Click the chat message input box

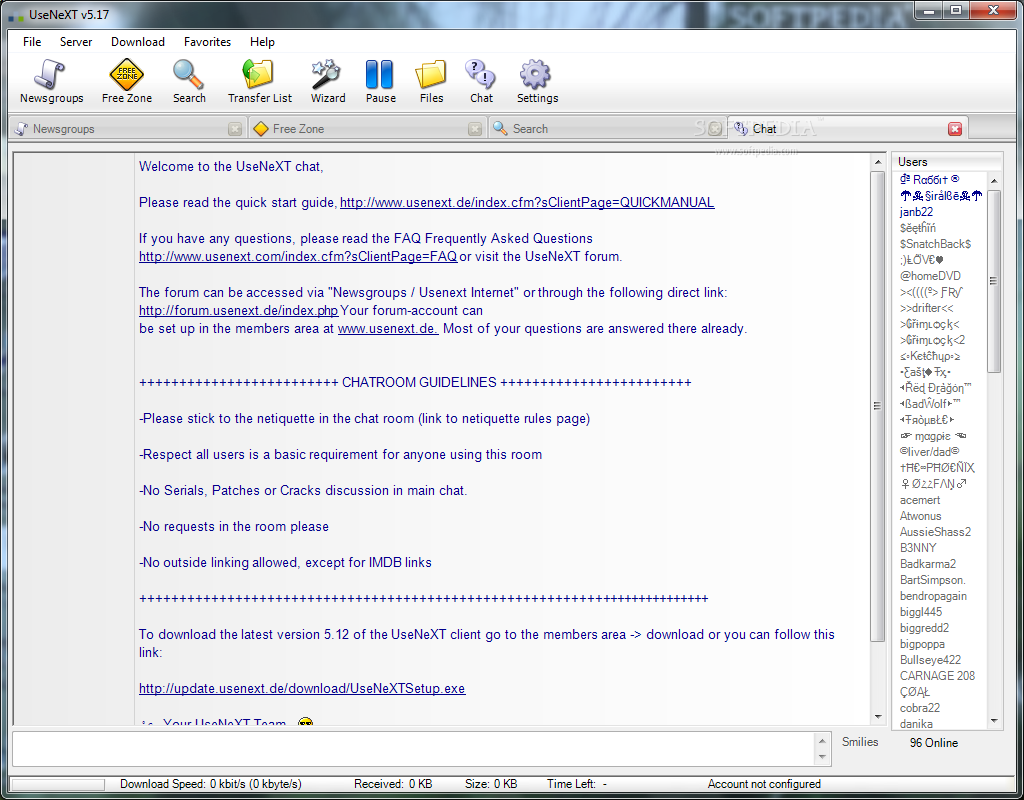(x=413, y=748)
